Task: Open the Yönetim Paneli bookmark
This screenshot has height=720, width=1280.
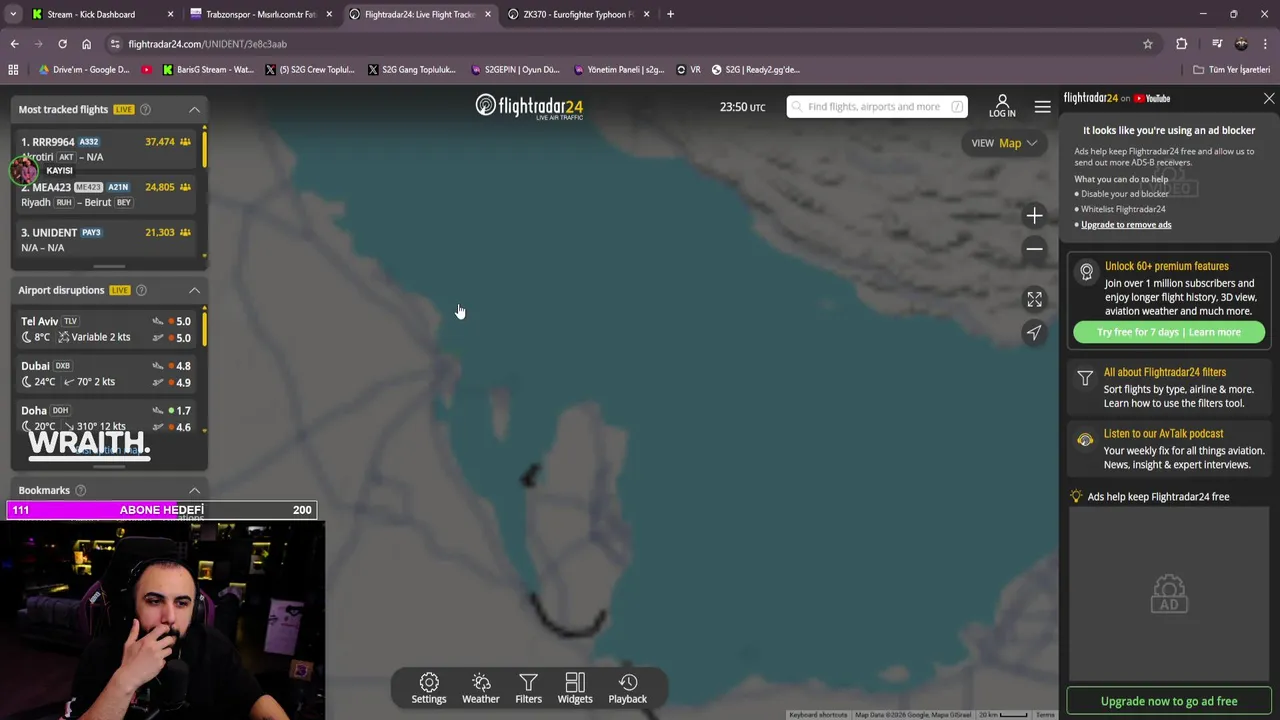Action: pyautogui.click(x=619, y=70)
